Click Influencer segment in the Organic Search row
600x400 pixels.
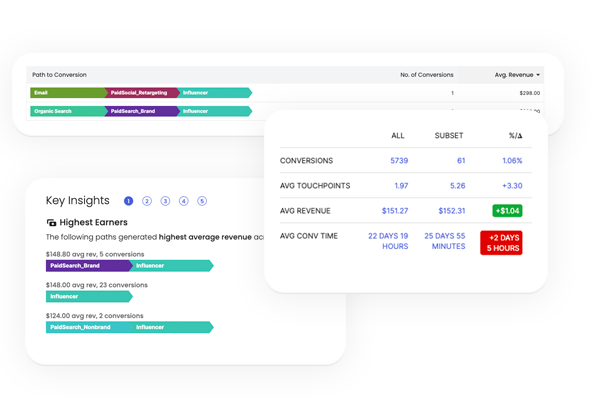click(215, 111)
